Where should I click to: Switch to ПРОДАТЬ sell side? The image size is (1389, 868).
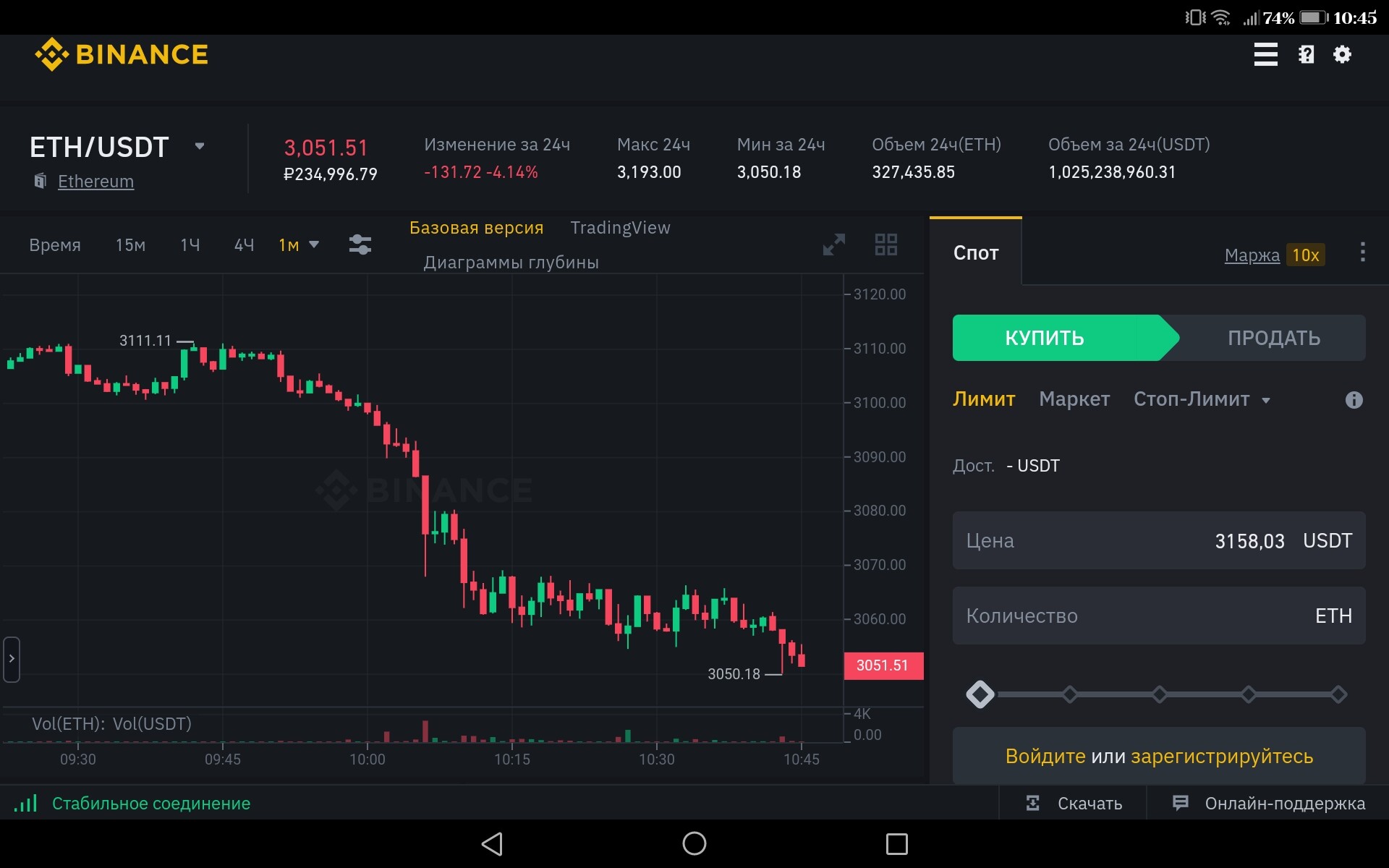1273,338
